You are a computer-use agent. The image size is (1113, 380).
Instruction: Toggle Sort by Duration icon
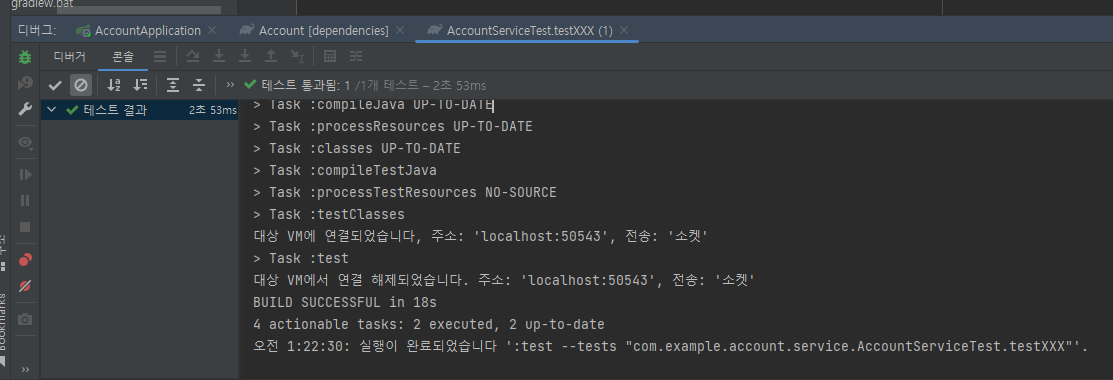pyautogui.click(x=141, y=85)
